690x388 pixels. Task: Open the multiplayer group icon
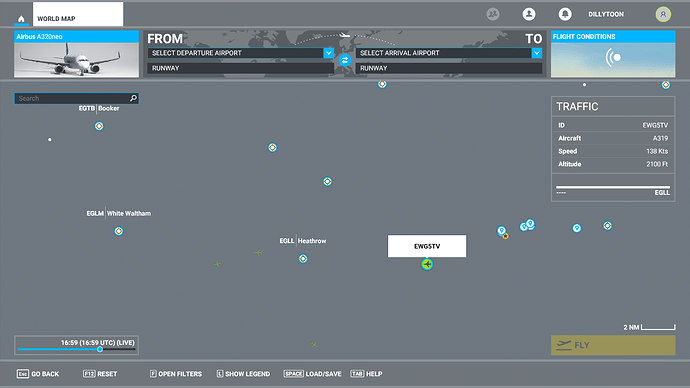[493, 14]
